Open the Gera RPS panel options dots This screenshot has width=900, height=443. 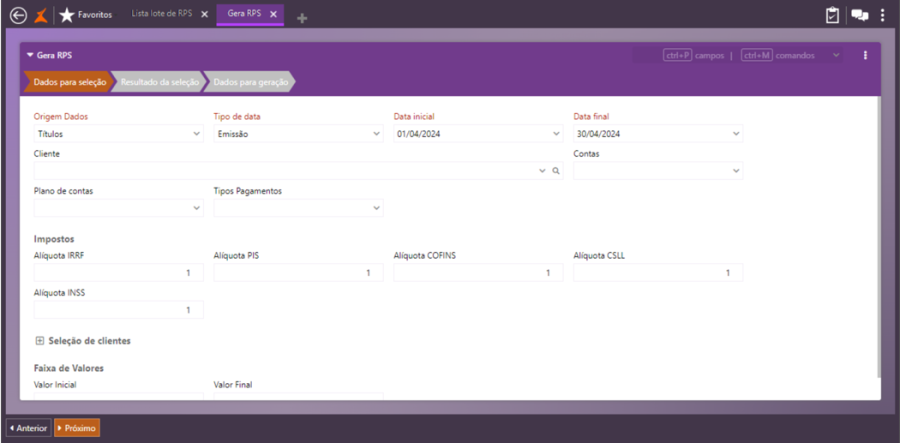pyautogui.click(x=865, y=56)
